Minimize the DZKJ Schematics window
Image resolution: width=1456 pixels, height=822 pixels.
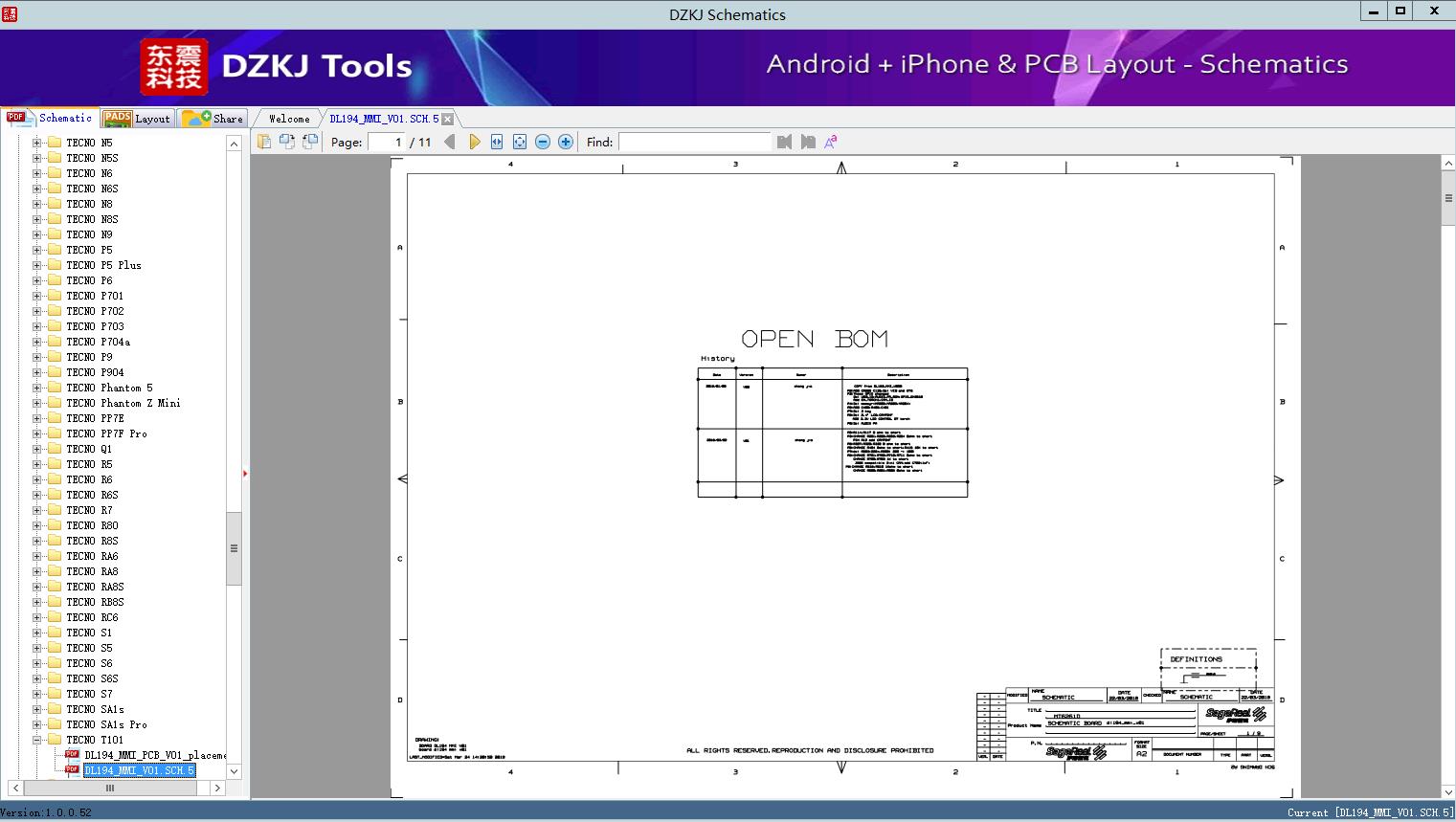tap(1373, 11)
